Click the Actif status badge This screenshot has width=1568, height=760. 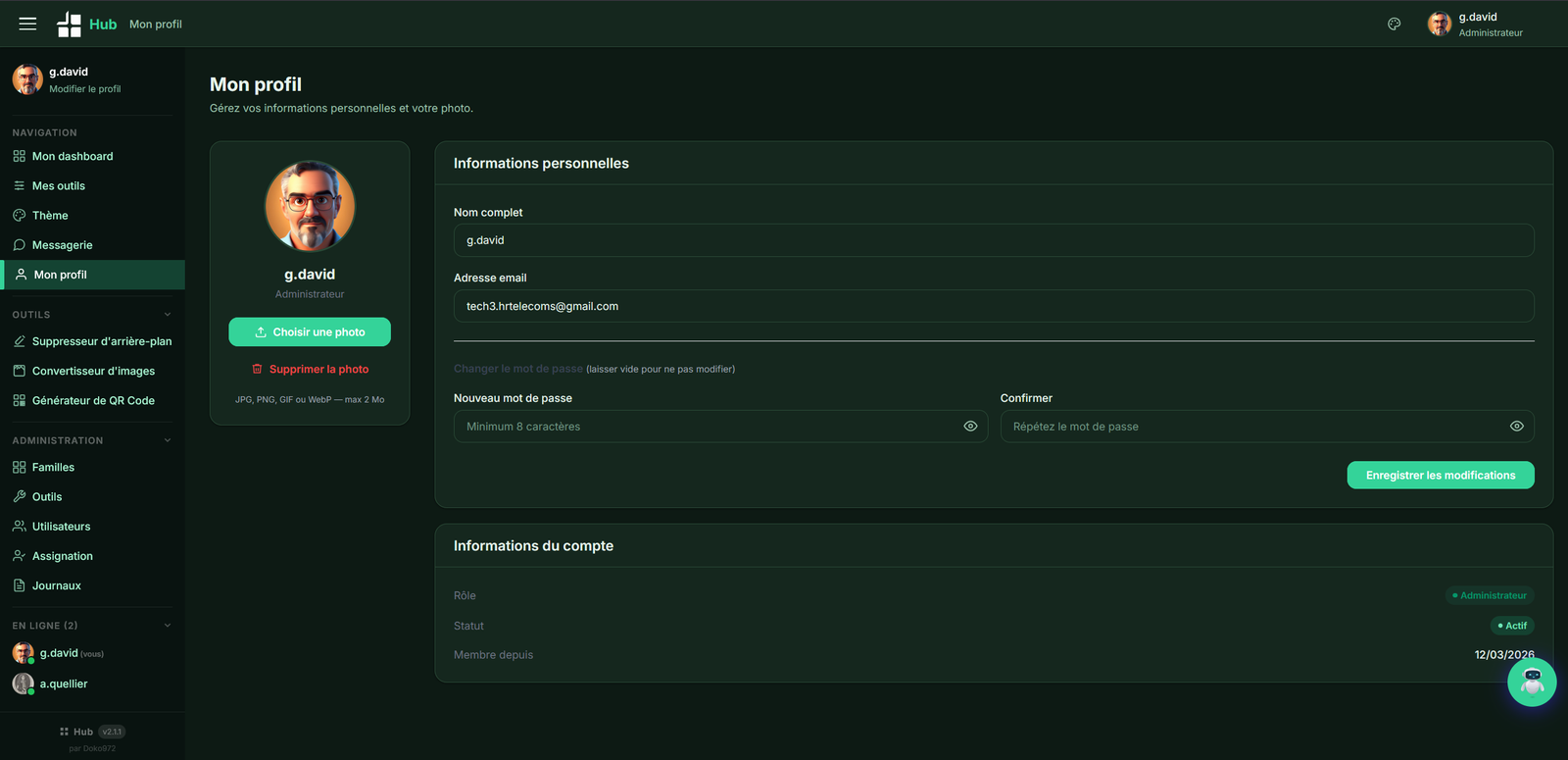(1512, 626)
